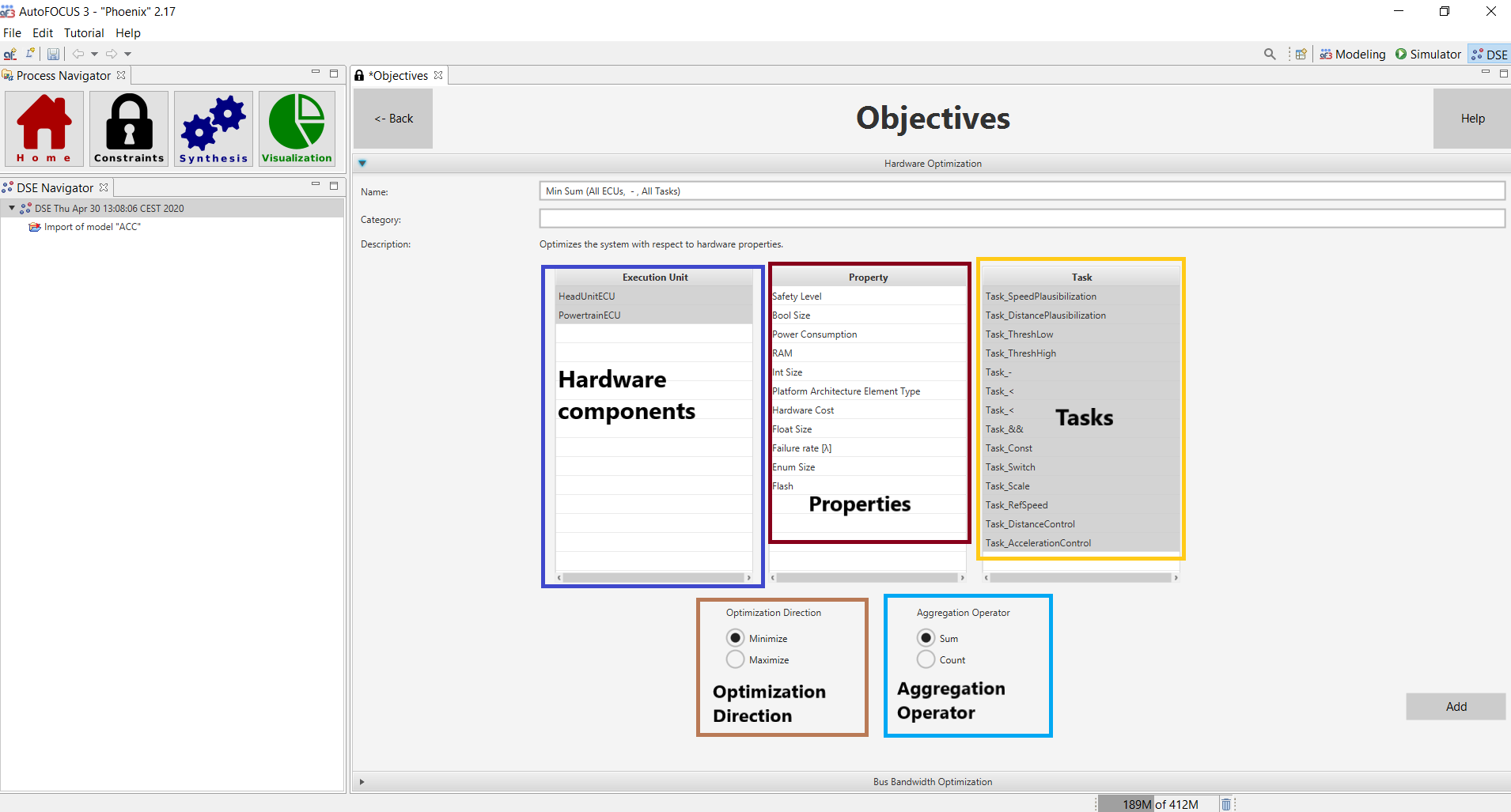The image size is (1511, 812).
Task: Select the Hardware Cost property
Action: pyautogui.click(x=868, y=410)
